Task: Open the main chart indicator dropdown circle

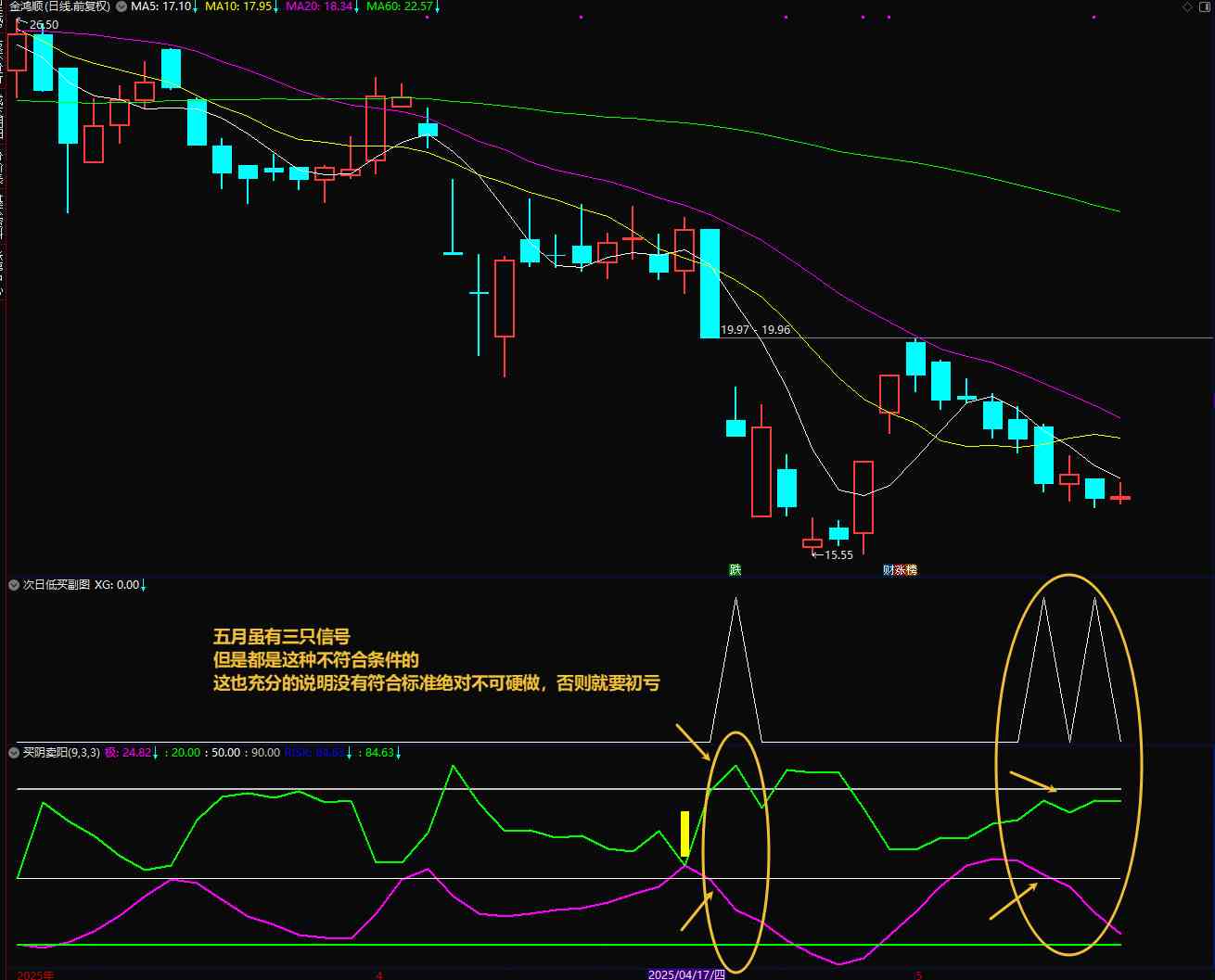Action: tap(121, 6)
